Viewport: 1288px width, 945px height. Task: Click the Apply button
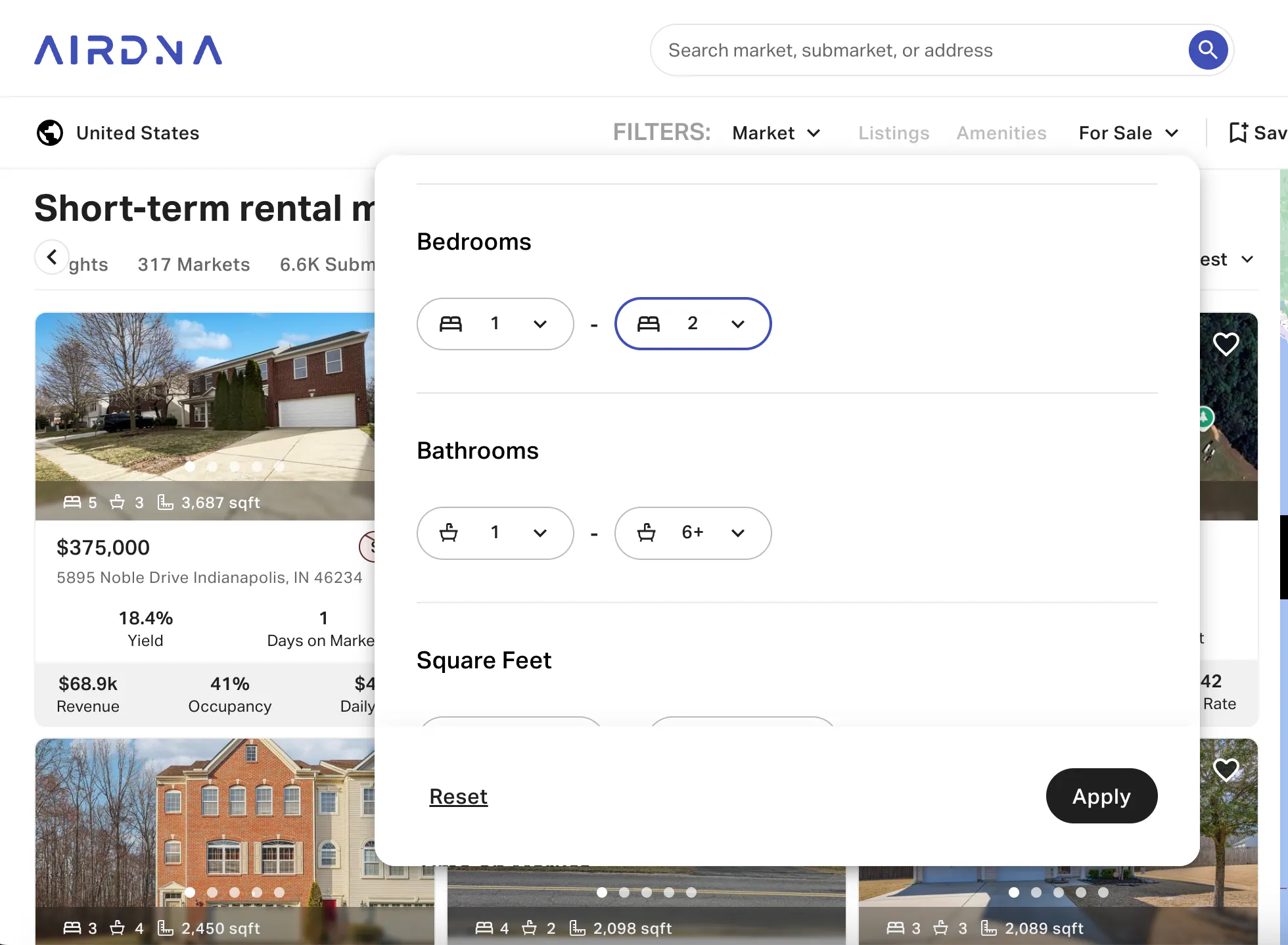pyautogui.click(x=1102, y=796)
